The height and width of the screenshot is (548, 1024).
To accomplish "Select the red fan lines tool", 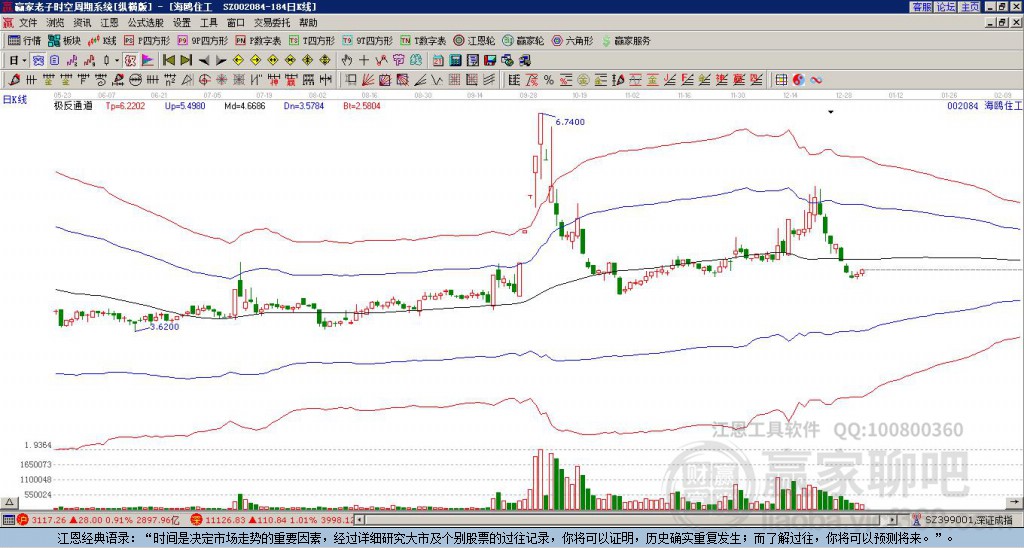I will point(368,80).
